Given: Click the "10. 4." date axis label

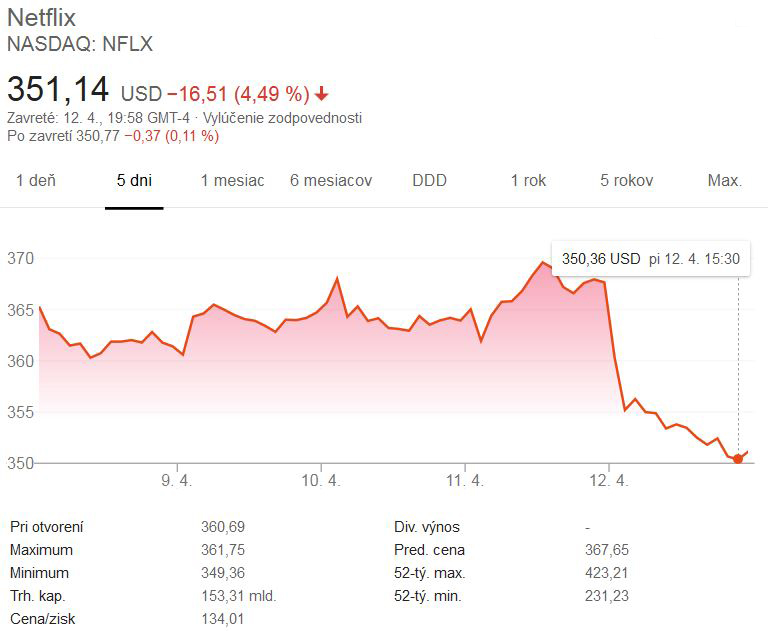Looking at the screenshot, I should [321, 481].
